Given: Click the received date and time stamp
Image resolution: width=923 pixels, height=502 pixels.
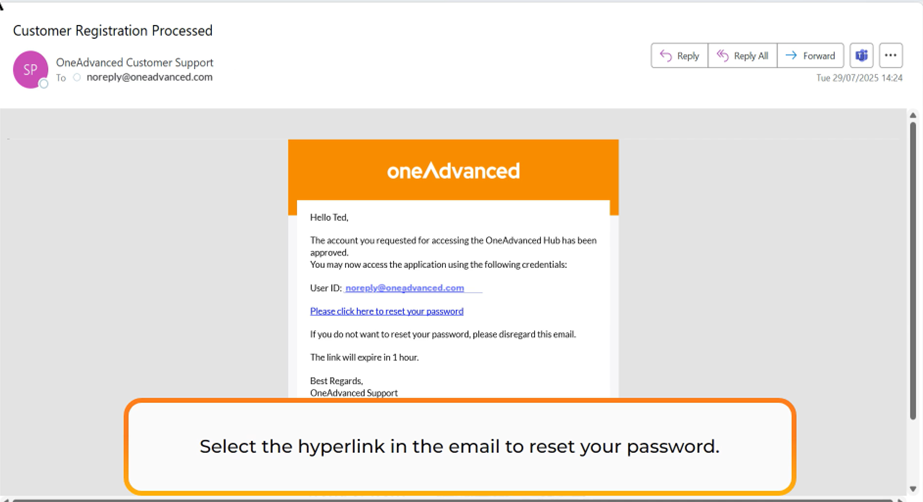Looking at the screenshot, I should [859, 78].
